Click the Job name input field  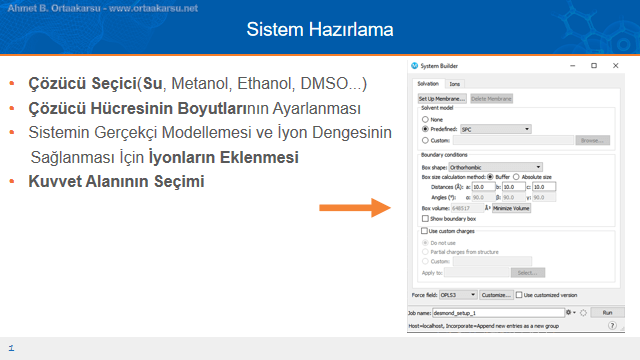tap(498, 313)
